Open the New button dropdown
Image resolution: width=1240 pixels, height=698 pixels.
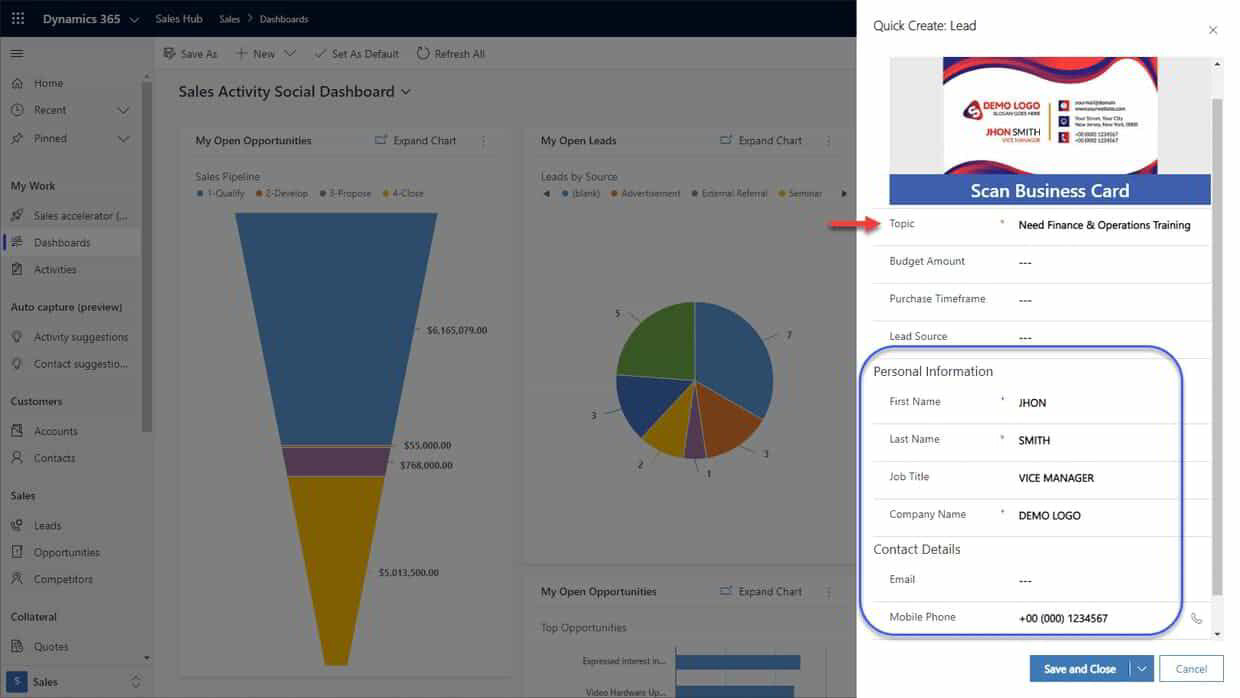click(290, 53)
